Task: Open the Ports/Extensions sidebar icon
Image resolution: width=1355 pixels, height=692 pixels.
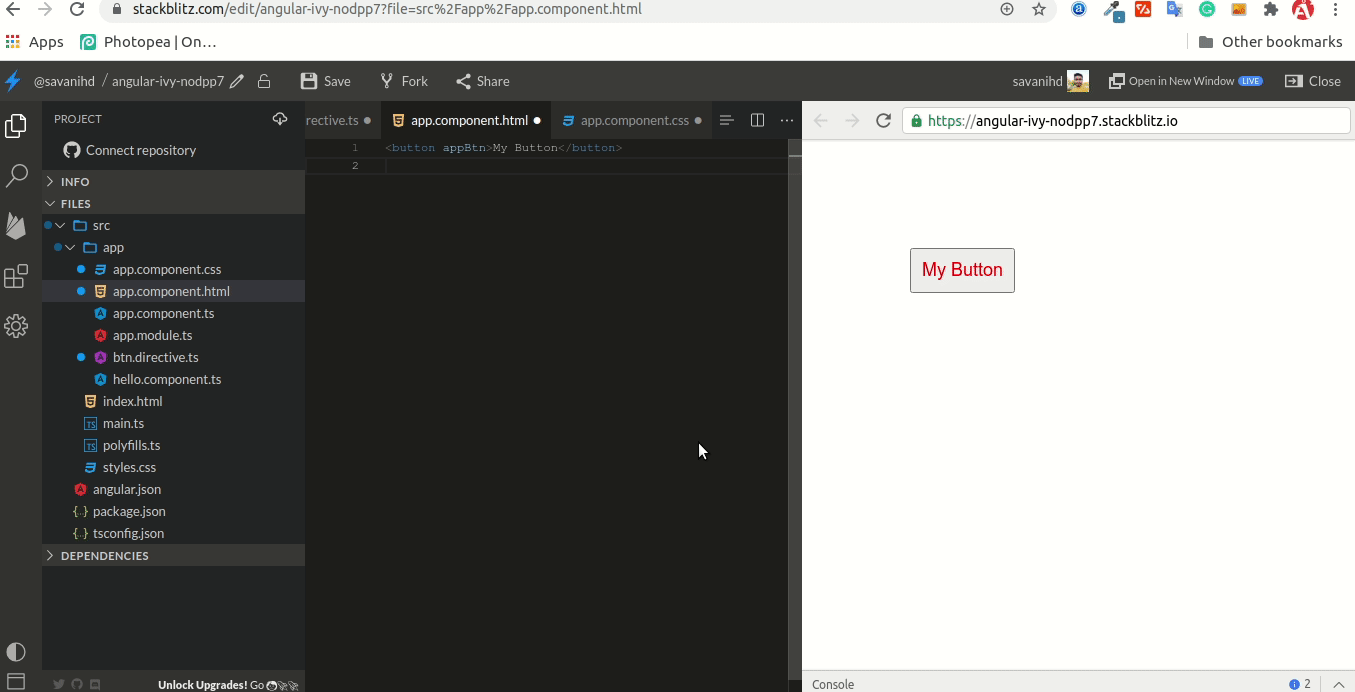Action: [16, 277]
